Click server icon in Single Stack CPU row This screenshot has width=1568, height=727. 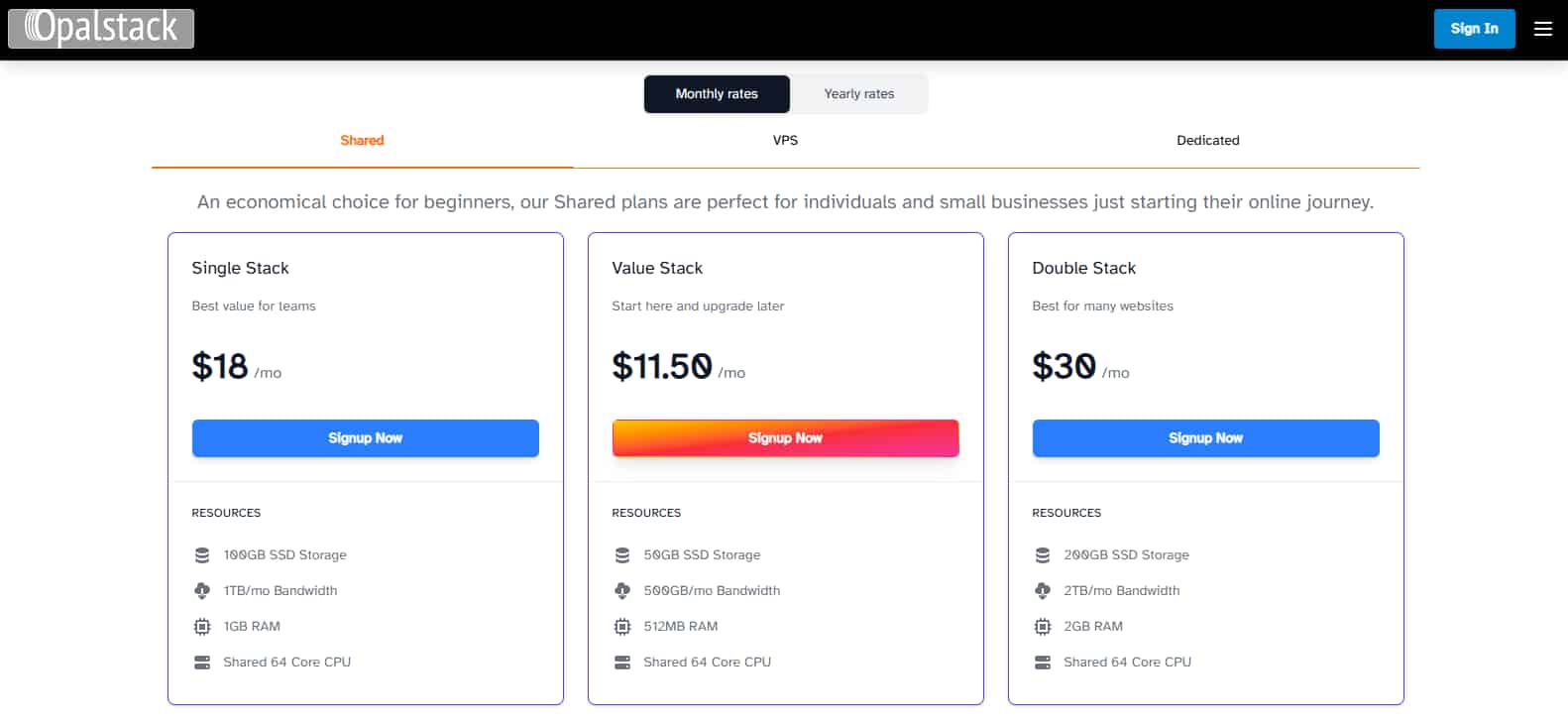[202, 663]
